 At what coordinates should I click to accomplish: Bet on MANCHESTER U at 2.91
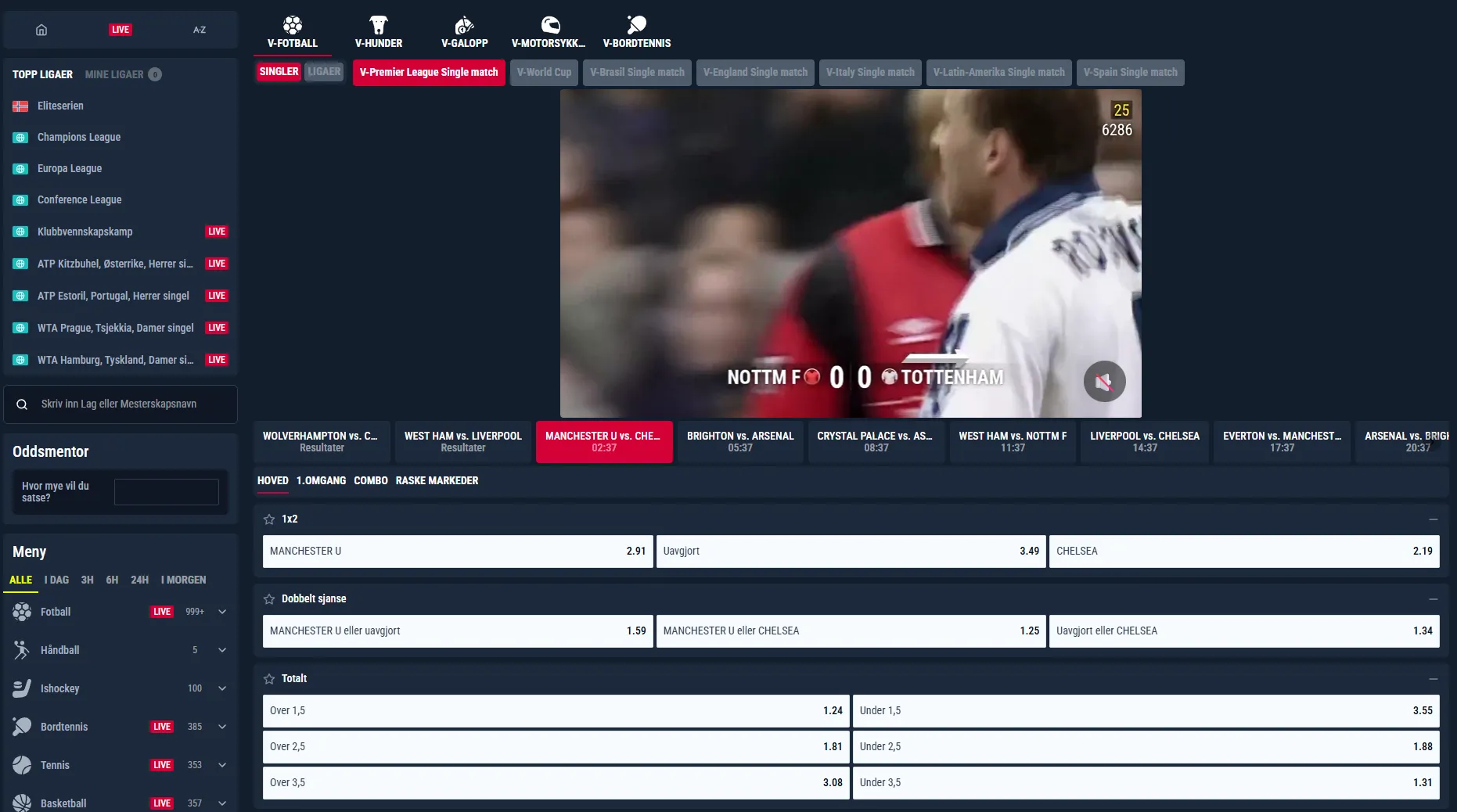tap(458, 552)
